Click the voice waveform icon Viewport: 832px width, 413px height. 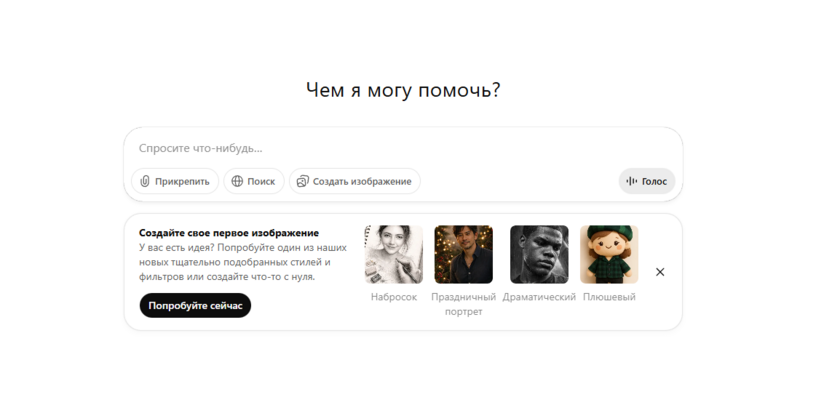pos(631,181)
